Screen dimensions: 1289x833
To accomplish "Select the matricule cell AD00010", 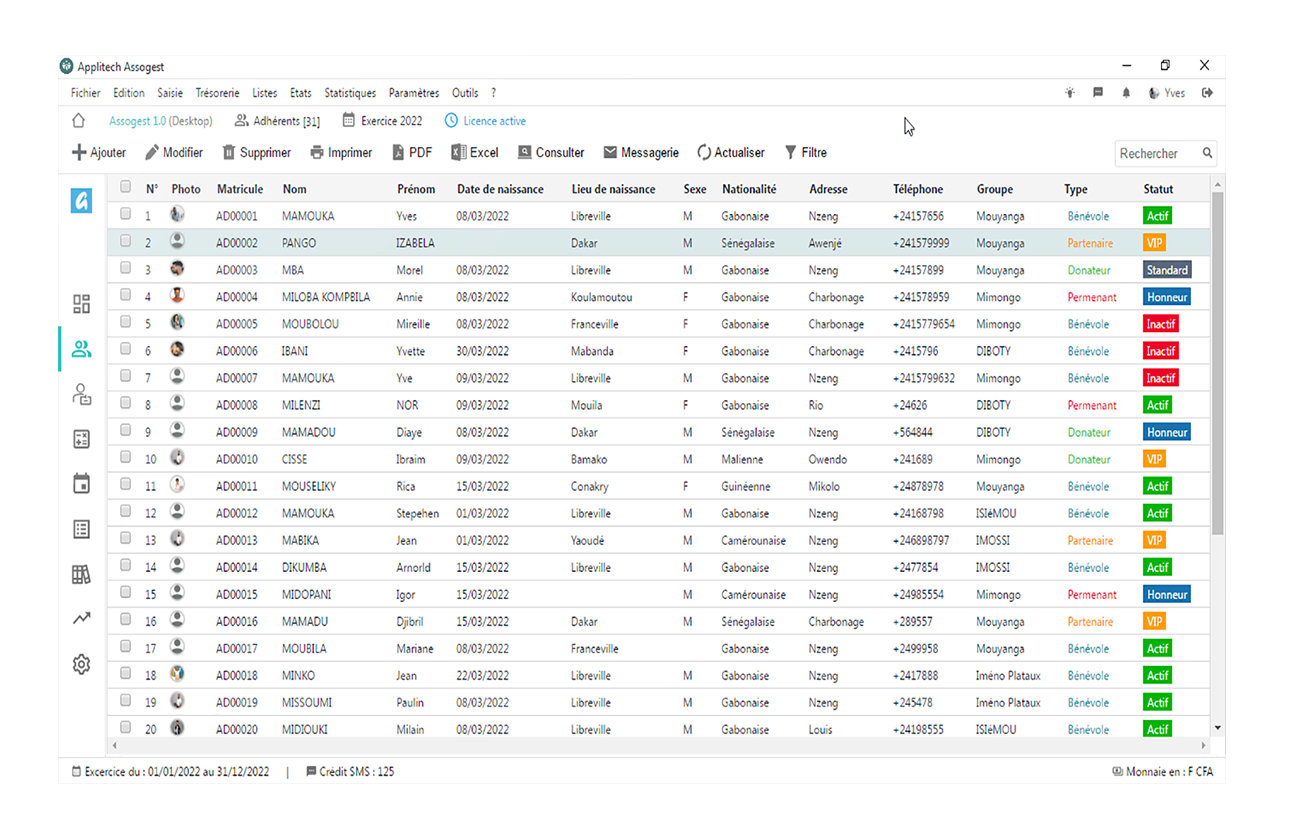I will tap(237, 460).
